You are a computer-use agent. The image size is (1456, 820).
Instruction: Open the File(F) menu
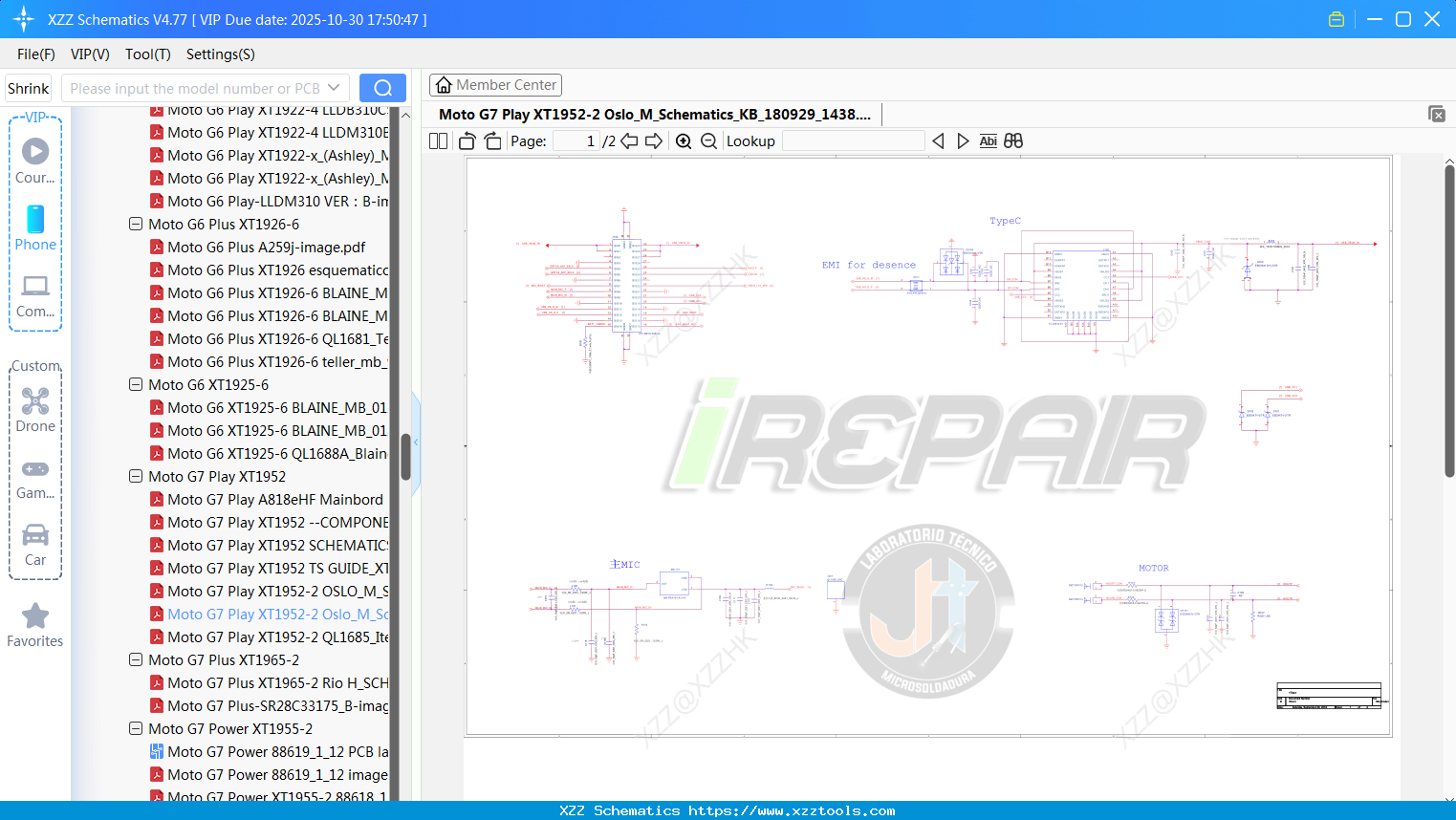36,54
